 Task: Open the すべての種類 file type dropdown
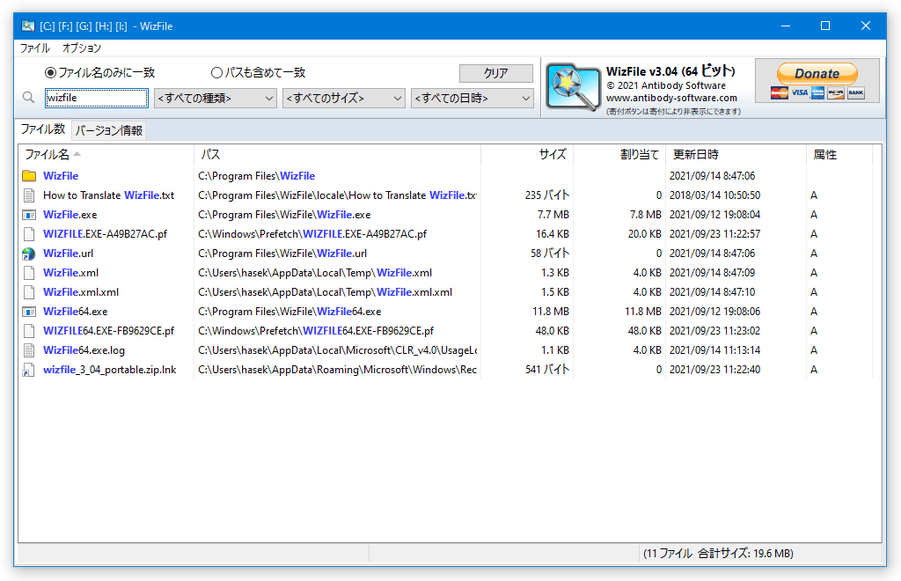(215, 98)
